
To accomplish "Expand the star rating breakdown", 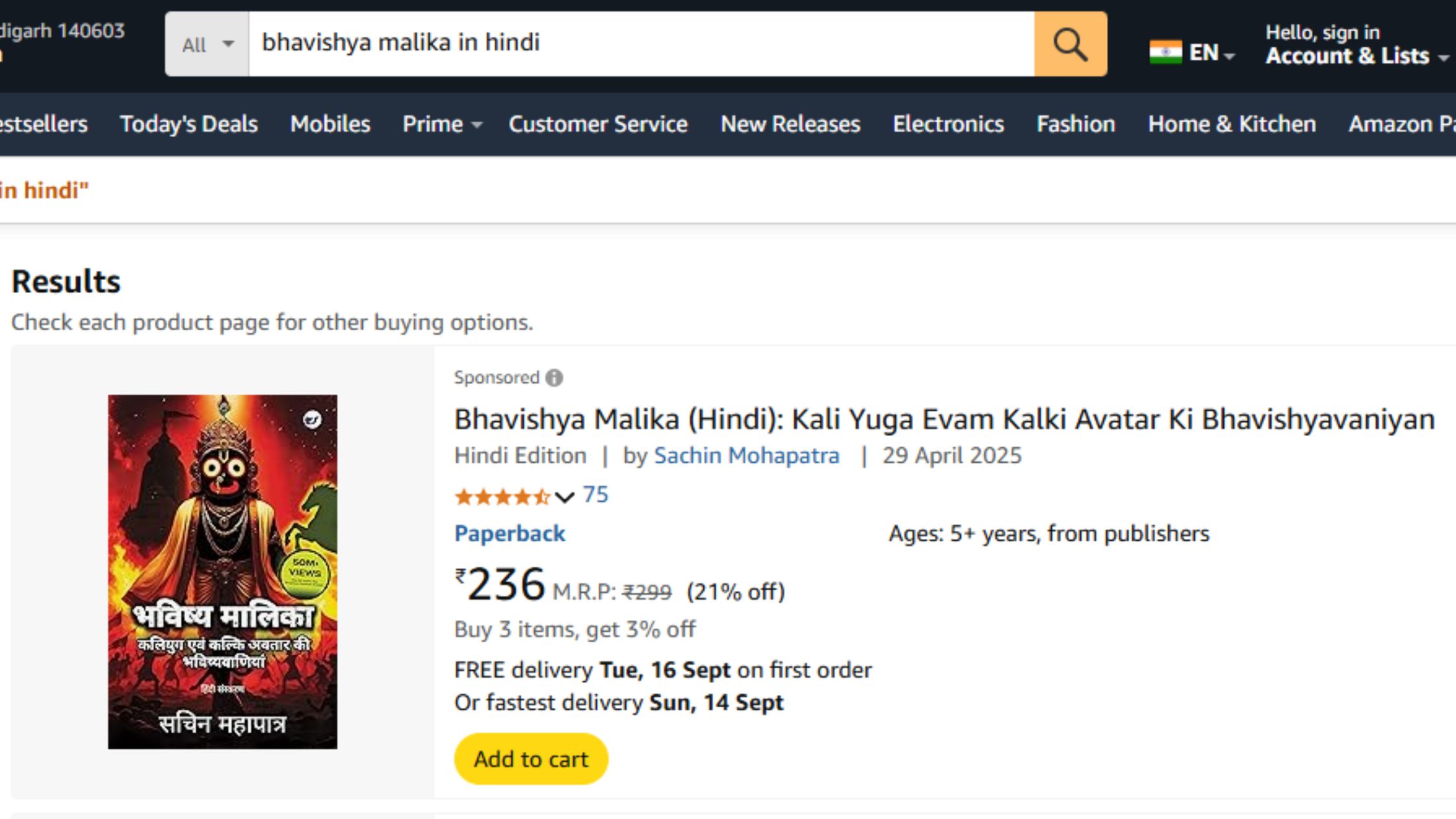I will (563, 496).
